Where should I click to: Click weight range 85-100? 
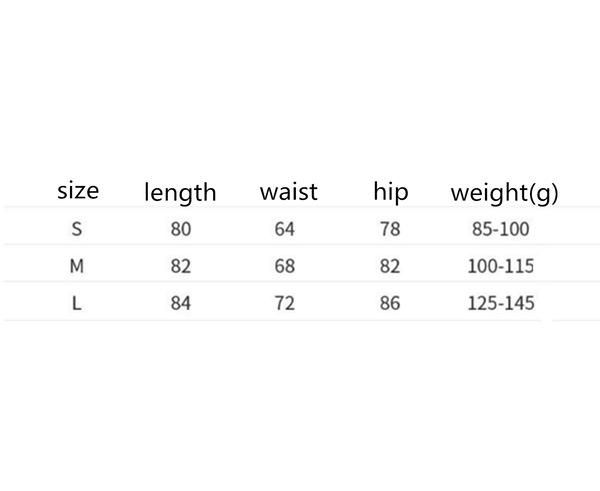501,229
